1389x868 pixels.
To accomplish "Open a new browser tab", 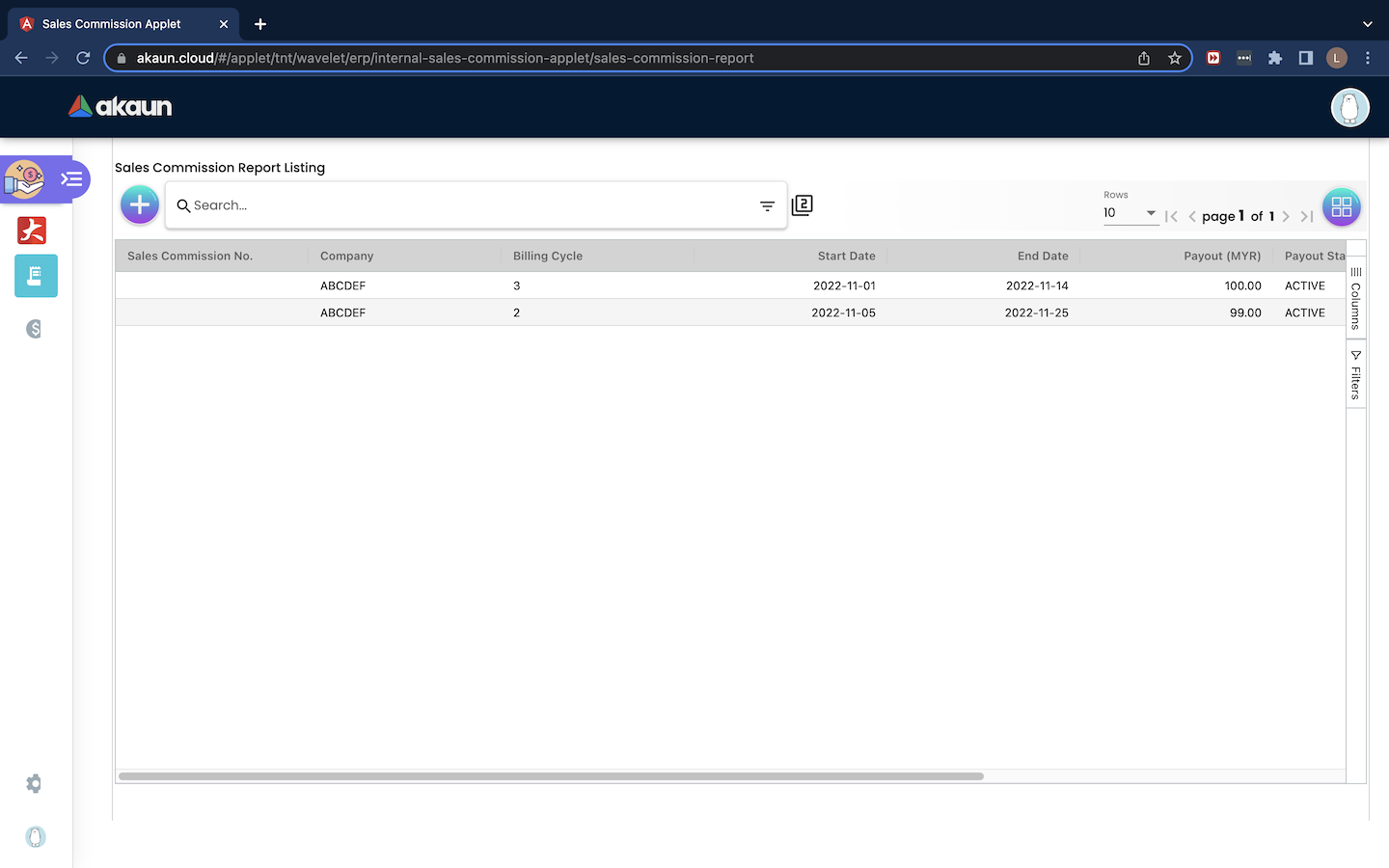I will (260, 24).
